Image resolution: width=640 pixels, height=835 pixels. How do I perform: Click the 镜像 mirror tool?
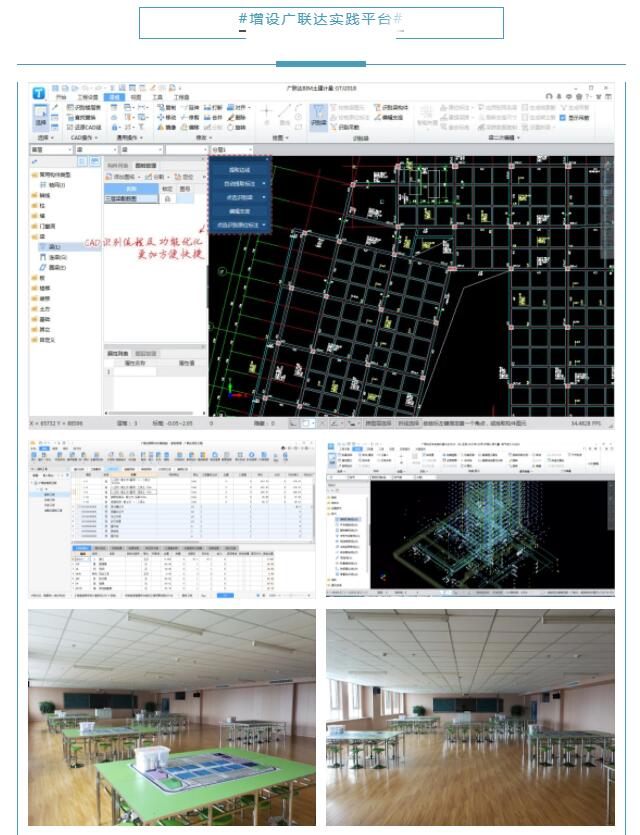point(167,127)
